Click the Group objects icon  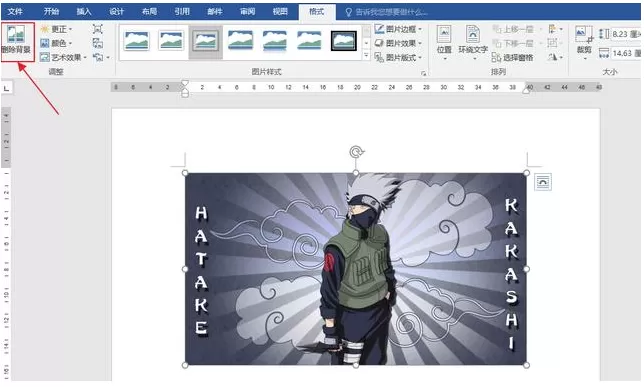click(x=555, y=43)
